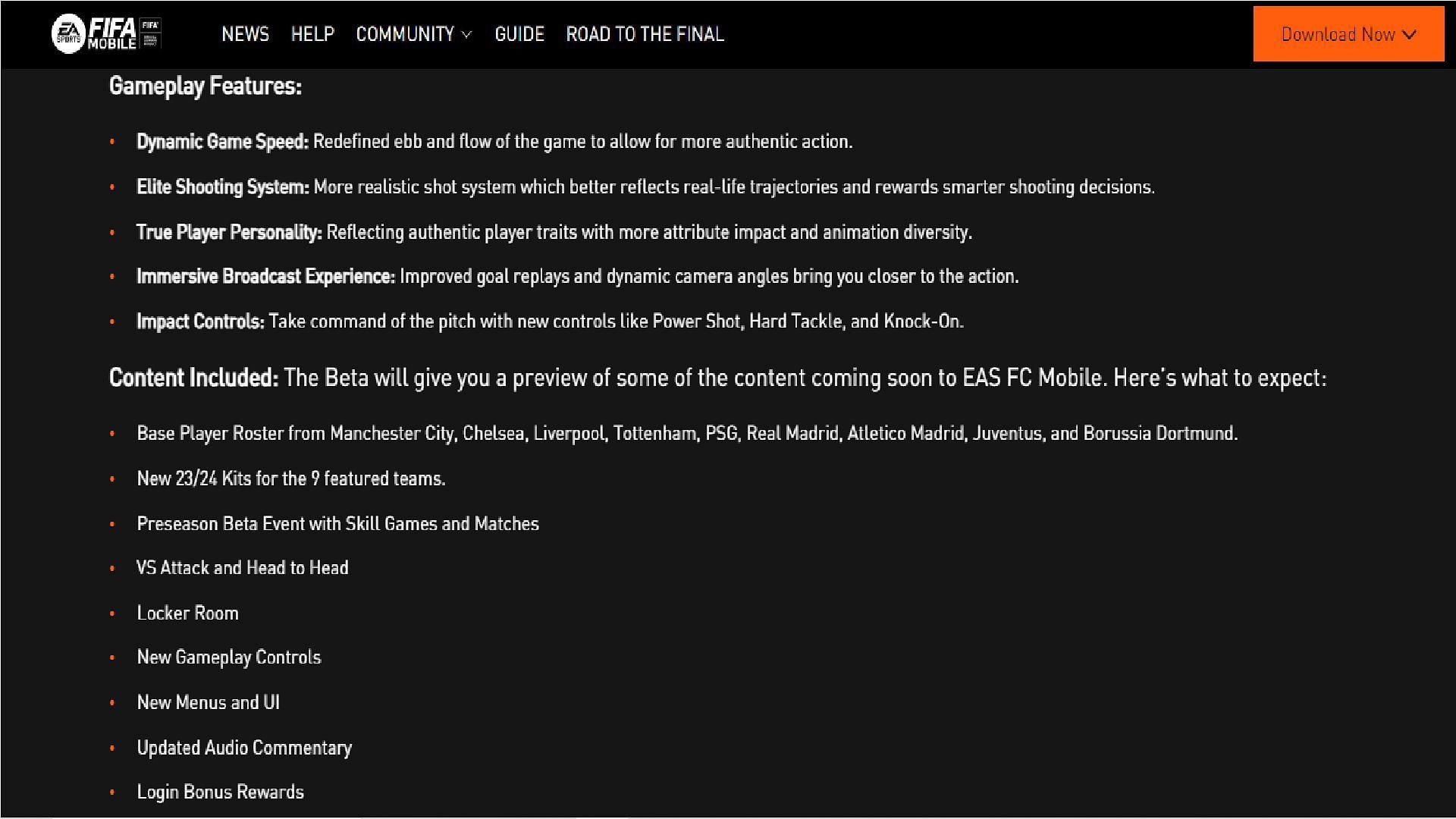This screenshot has height=819, width=1456.
Task: Click the Dynamic Game Speed feature icon
Action: [x=113, y=141]
